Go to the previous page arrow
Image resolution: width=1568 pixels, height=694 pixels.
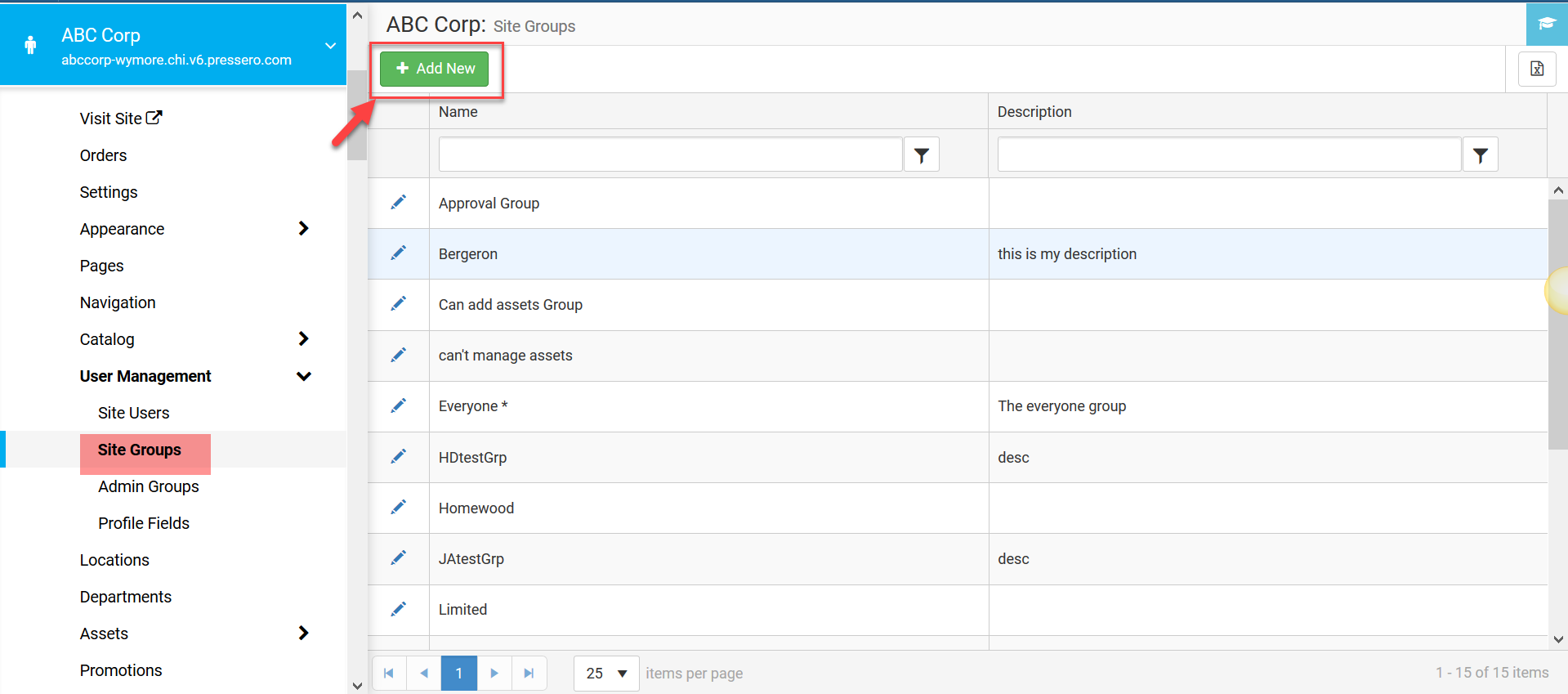click(x=424, y=673)
